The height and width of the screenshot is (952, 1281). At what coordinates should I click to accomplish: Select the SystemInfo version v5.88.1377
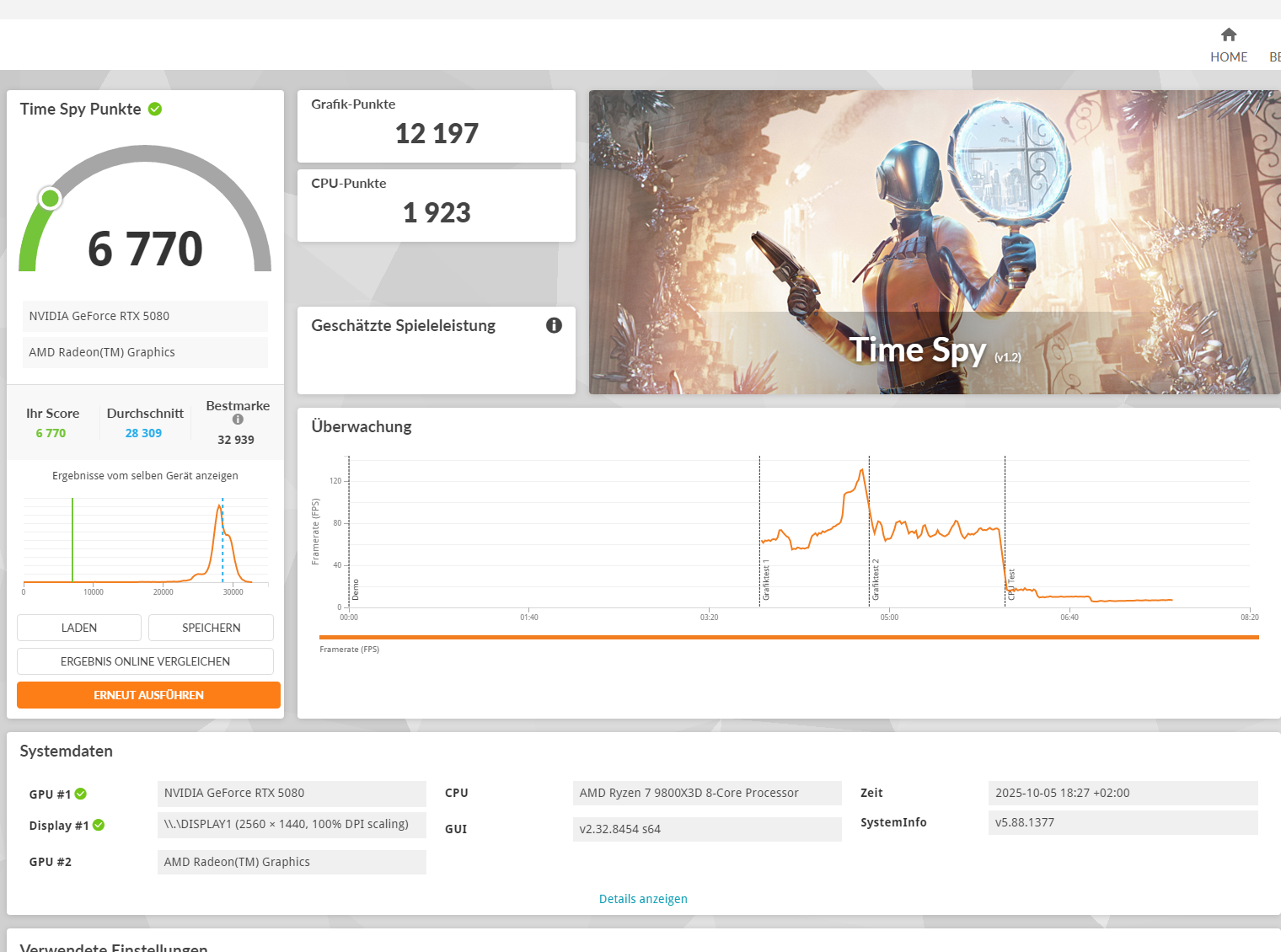pyautogui.click(x=1123, y=822)
